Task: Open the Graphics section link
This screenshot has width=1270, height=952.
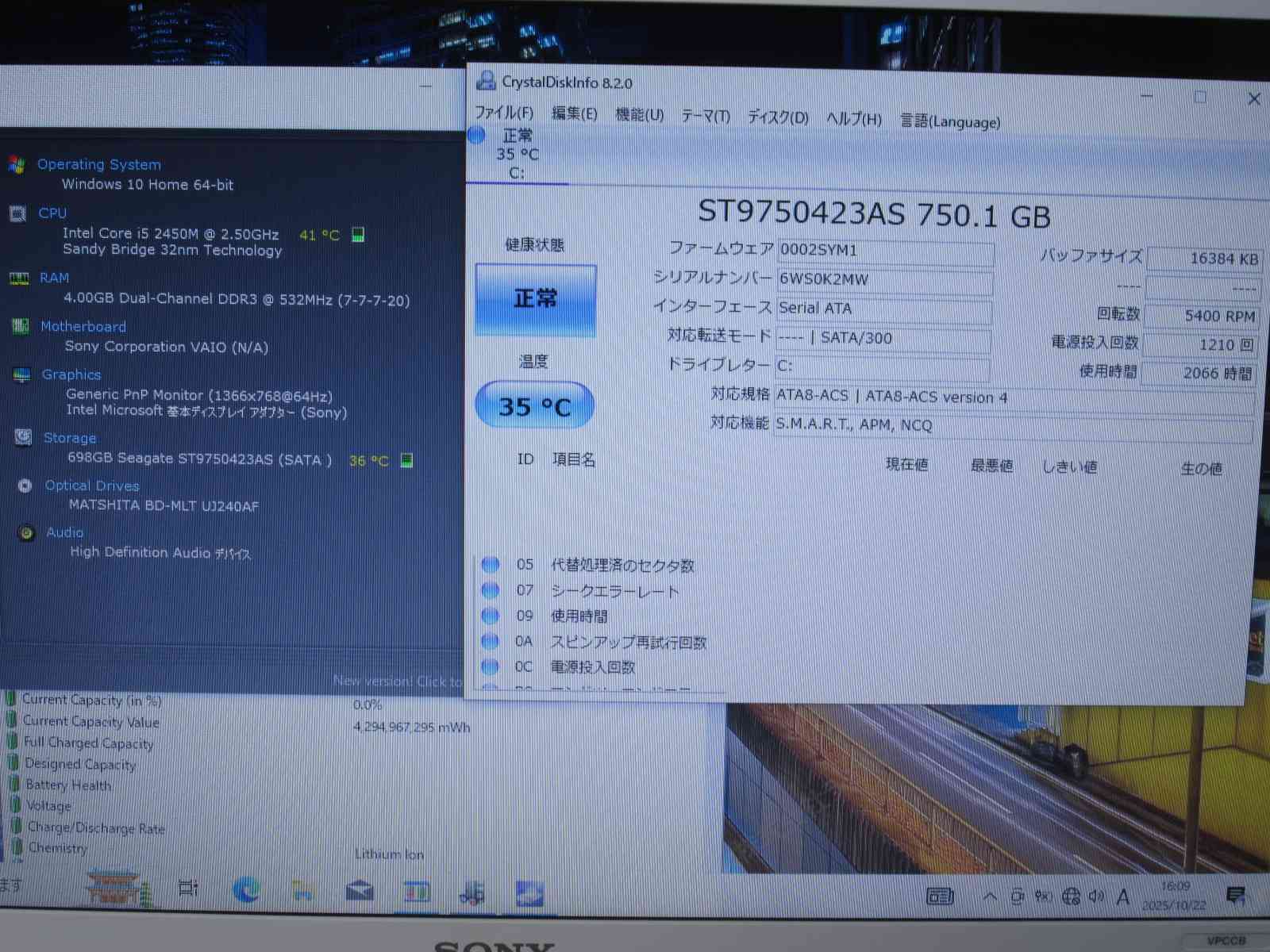Action: [71, 374]
